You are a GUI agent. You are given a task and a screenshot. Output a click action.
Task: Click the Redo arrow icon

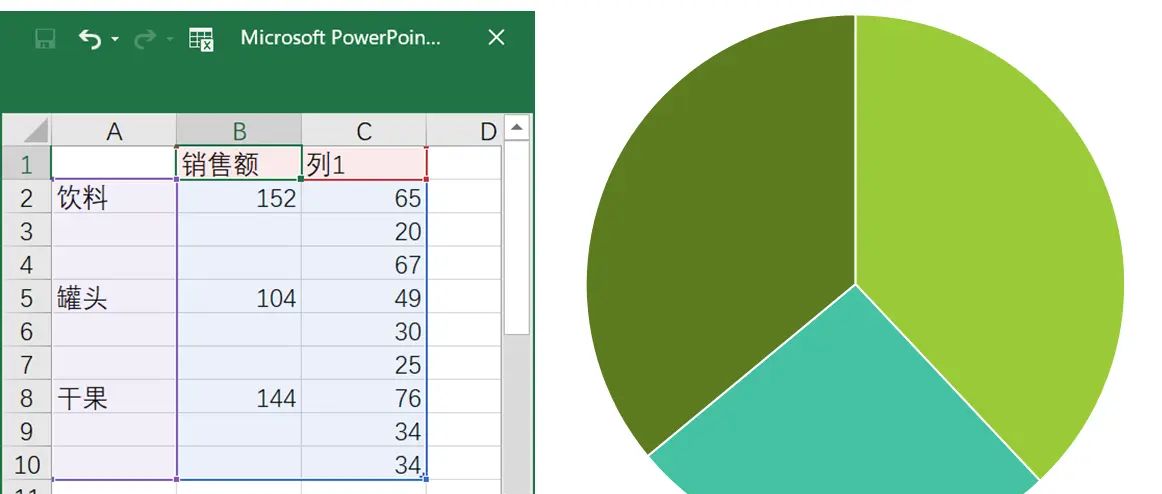(145, 38)
